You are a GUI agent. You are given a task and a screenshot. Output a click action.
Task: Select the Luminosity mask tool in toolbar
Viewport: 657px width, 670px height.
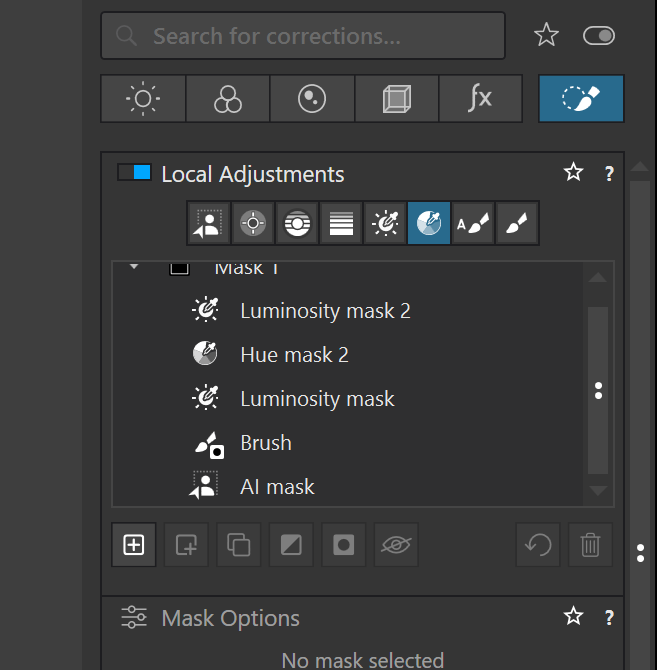point(384,223)
